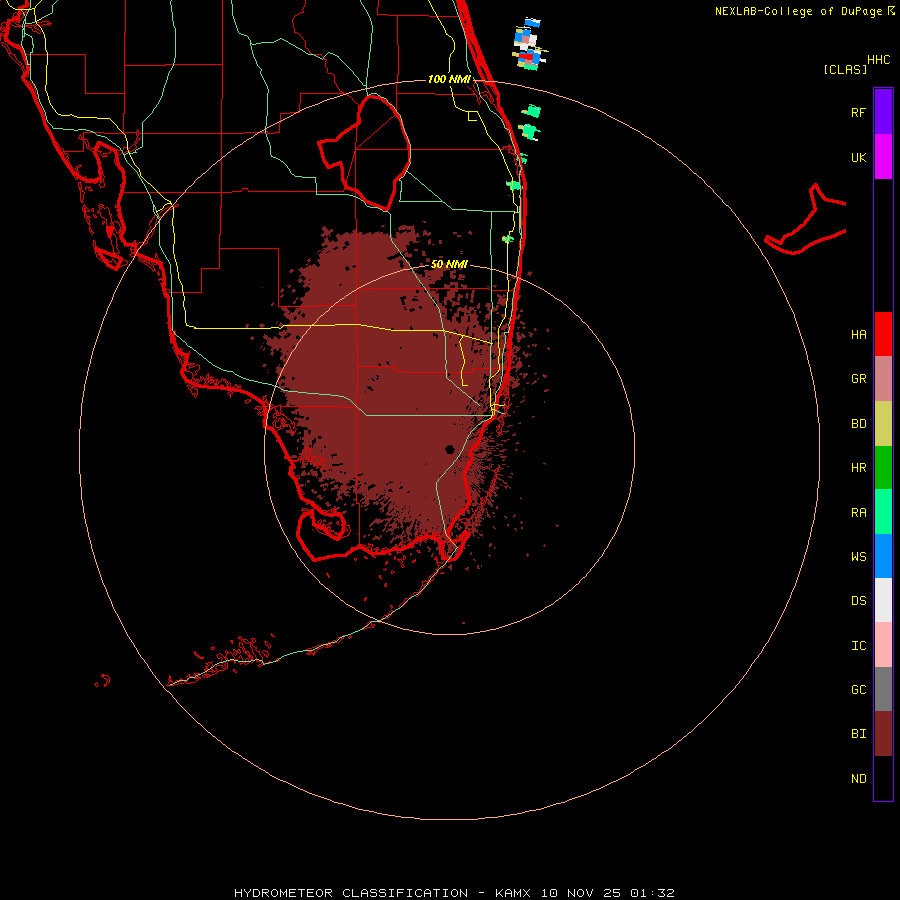
Task: Click the [CLAS] units label
Action: point(845,69)
